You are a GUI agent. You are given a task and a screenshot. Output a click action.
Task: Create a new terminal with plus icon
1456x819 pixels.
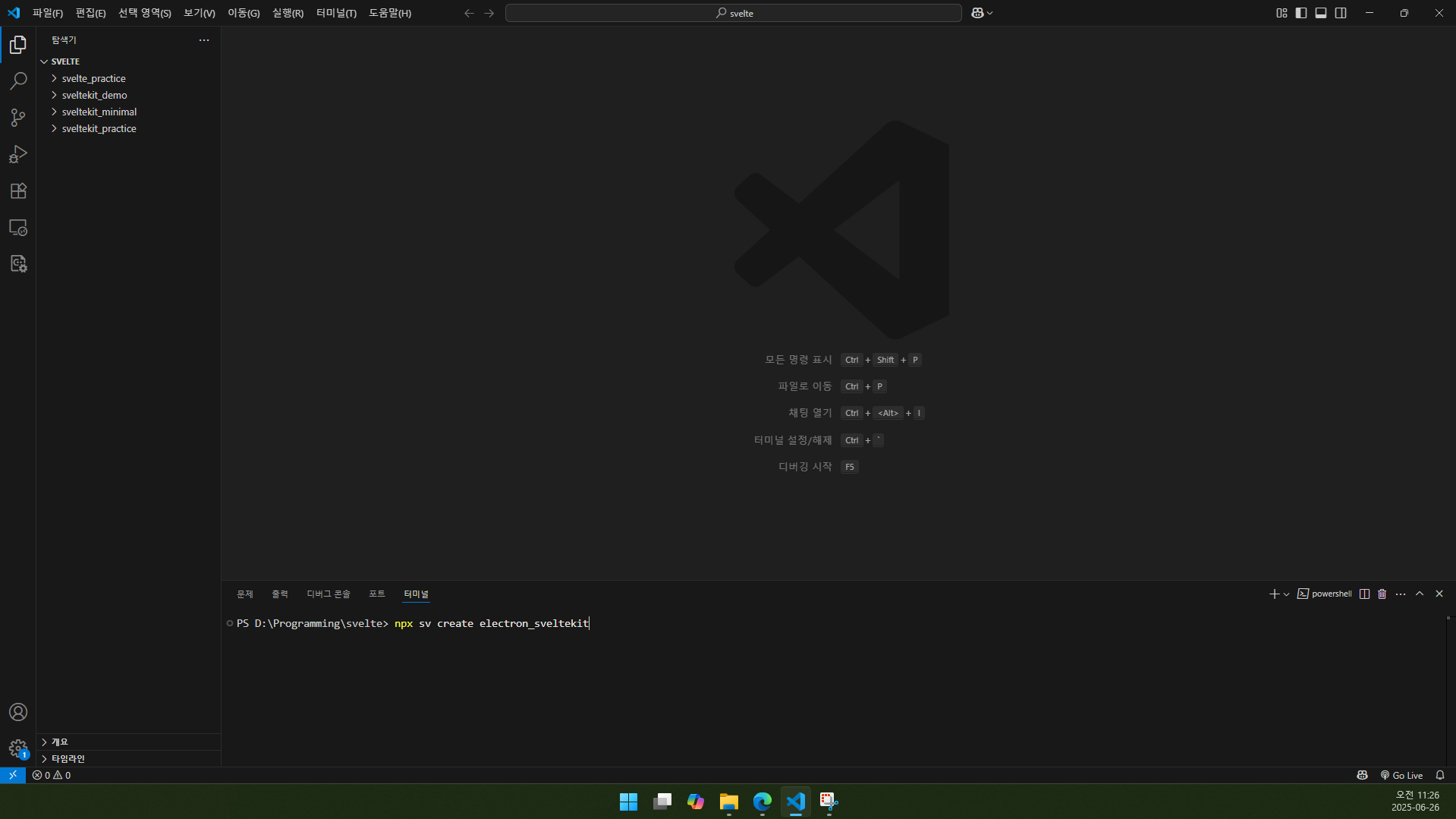click(1274, 594)
